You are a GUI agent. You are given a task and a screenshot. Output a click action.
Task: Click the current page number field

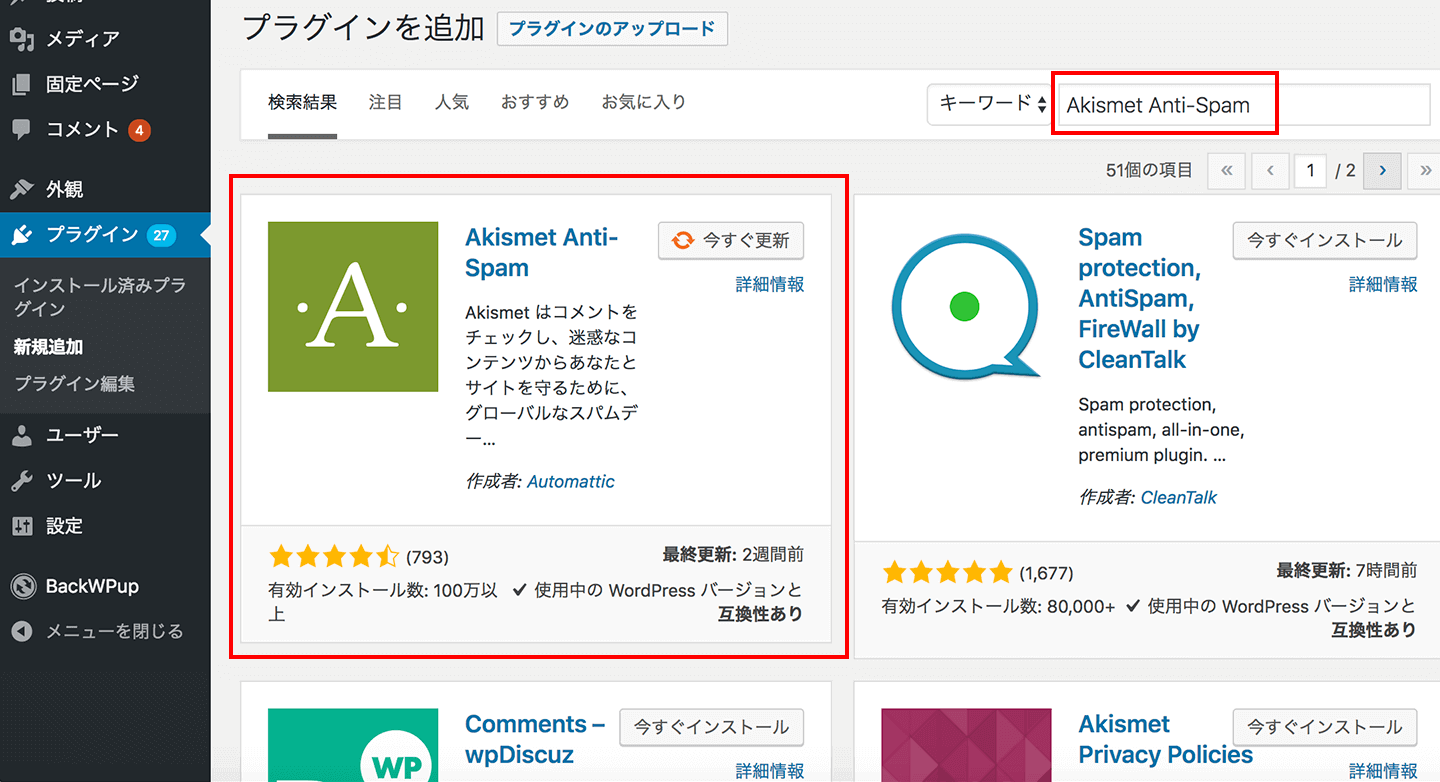pyautogui.click(x=1310, y=171)
